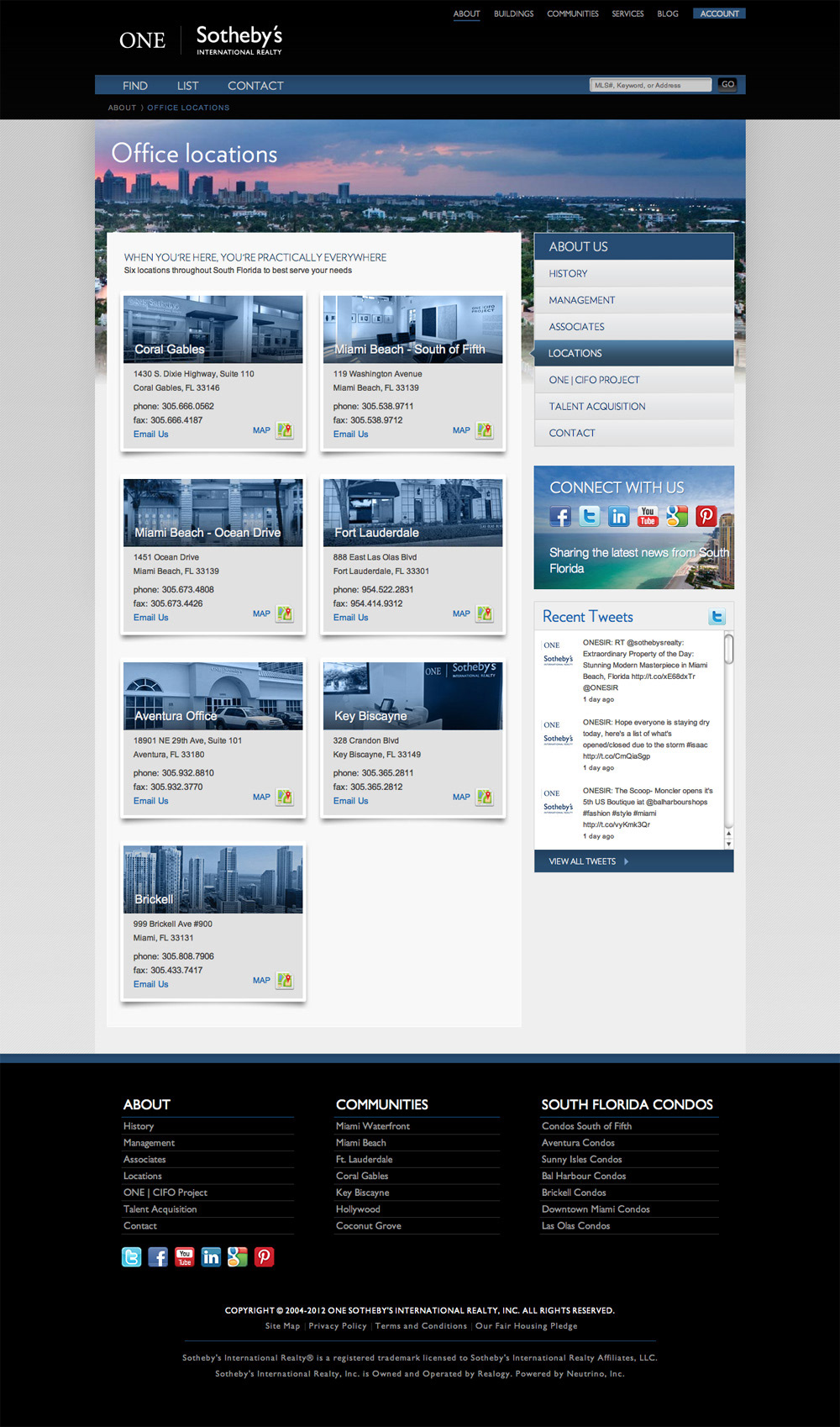
Task: Open MAP text link for Aventura Office
Action: pyautogui.click(x=261, y=797)
